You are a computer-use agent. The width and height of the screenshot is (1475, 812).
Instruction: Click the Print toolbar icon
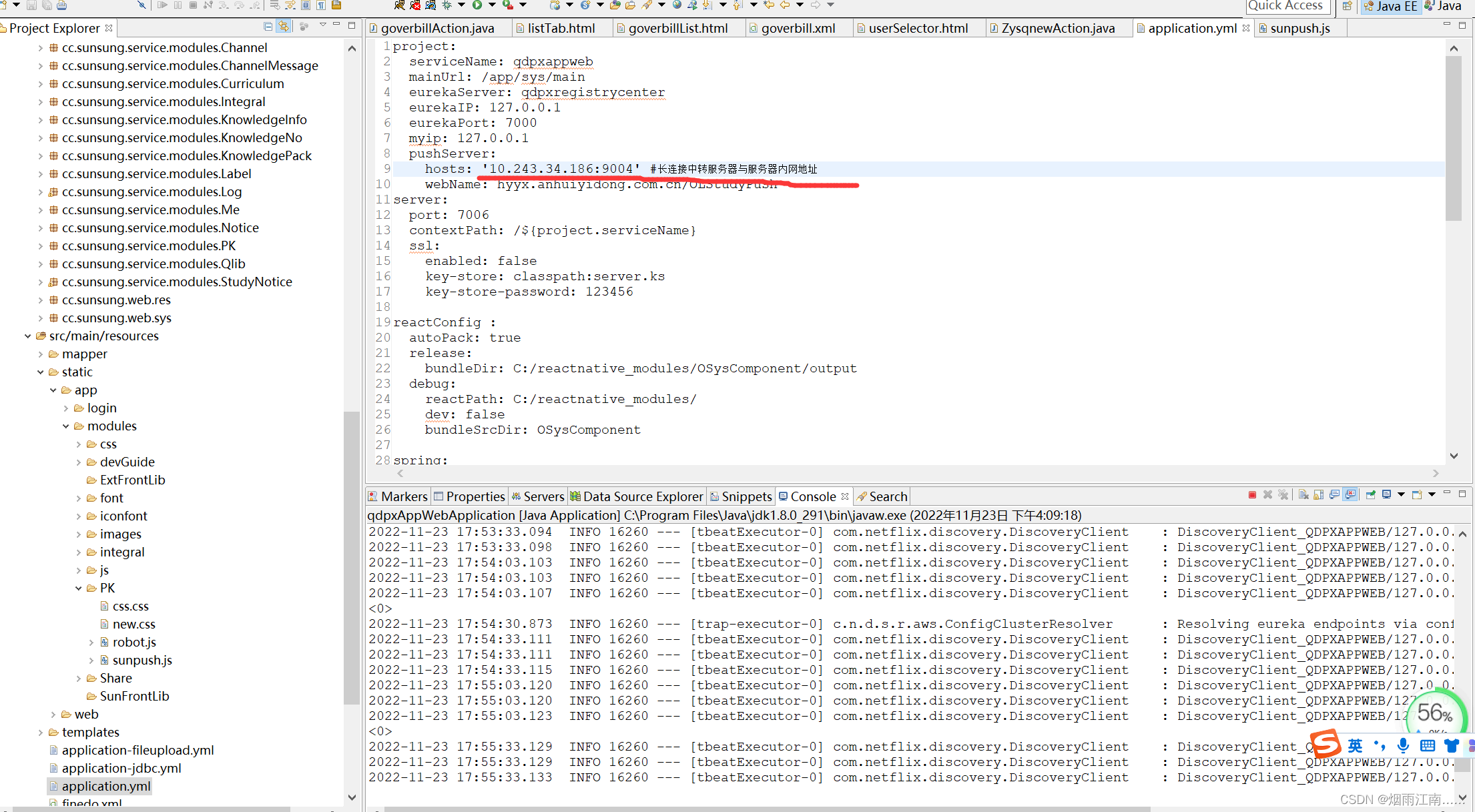[61, 7]
